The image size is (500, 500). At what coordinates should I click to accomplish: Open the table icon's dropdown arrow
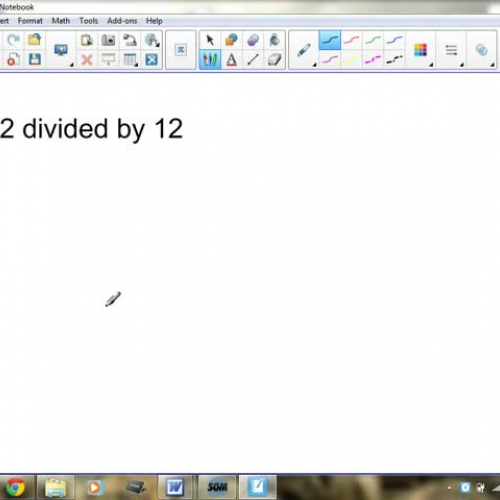[x=136, y=65]
